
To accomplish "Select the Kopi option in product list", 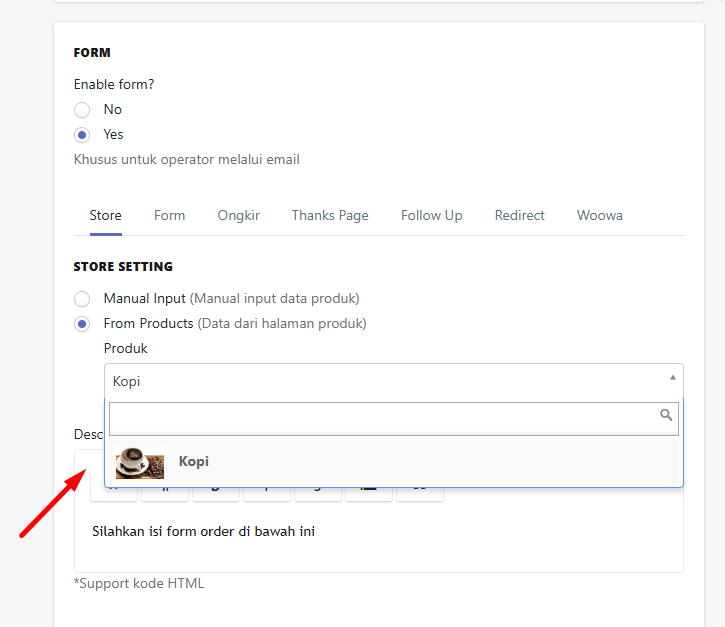I will coord(394,461).
